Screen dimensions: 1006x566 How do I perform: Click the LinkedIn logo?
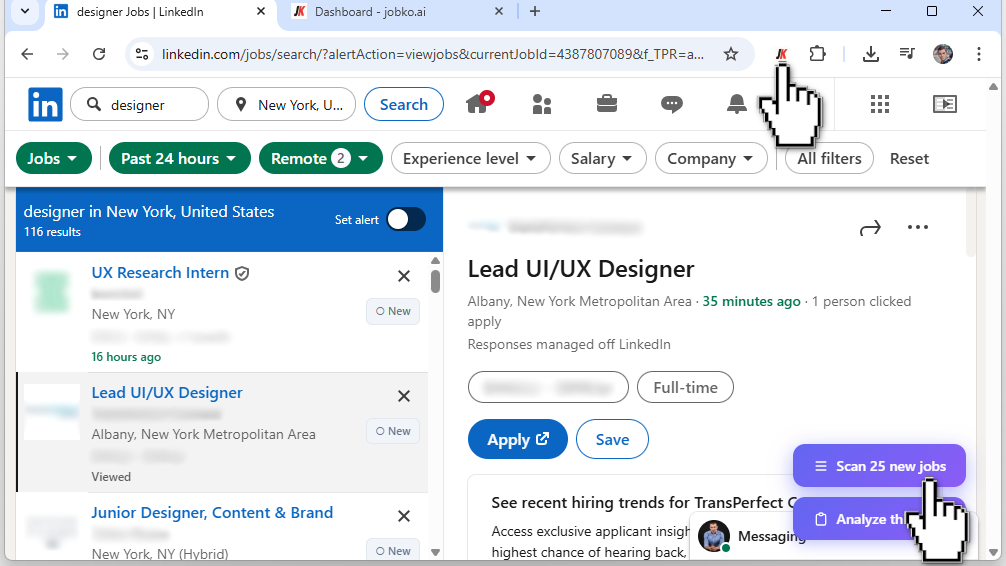[x=45, y=105]
